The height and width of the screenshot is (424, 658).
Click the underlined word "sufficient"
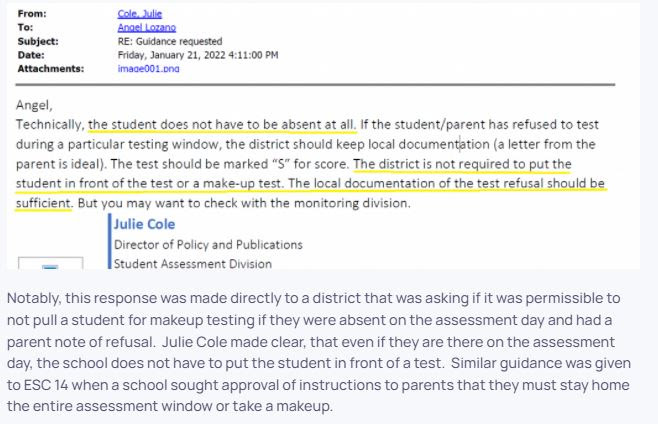[44, 203]
